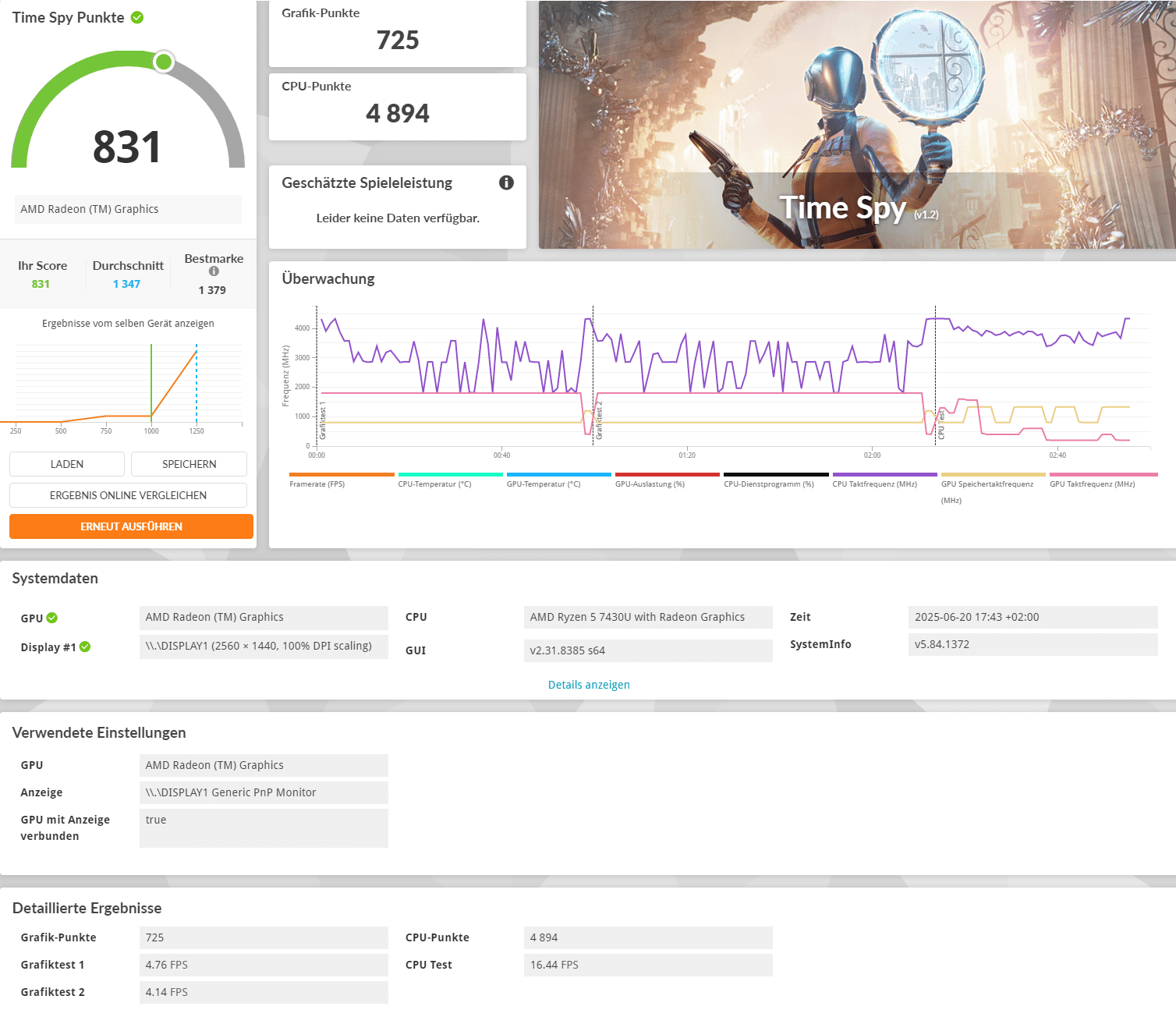Click the purple CPU Taktfrequenz legend swatch
Image resolution: width=1176 pixels, height=1017 pixels.
point(884,474)
